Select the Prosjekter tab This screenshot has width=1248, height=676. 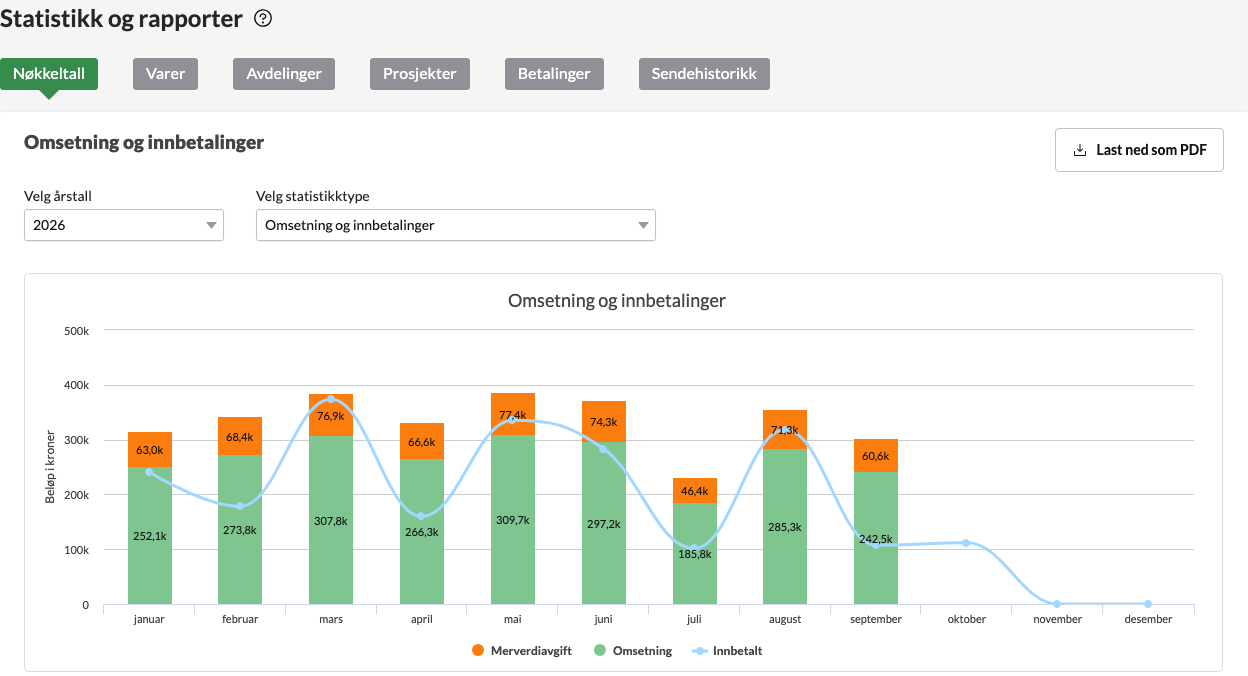[420, 73]
